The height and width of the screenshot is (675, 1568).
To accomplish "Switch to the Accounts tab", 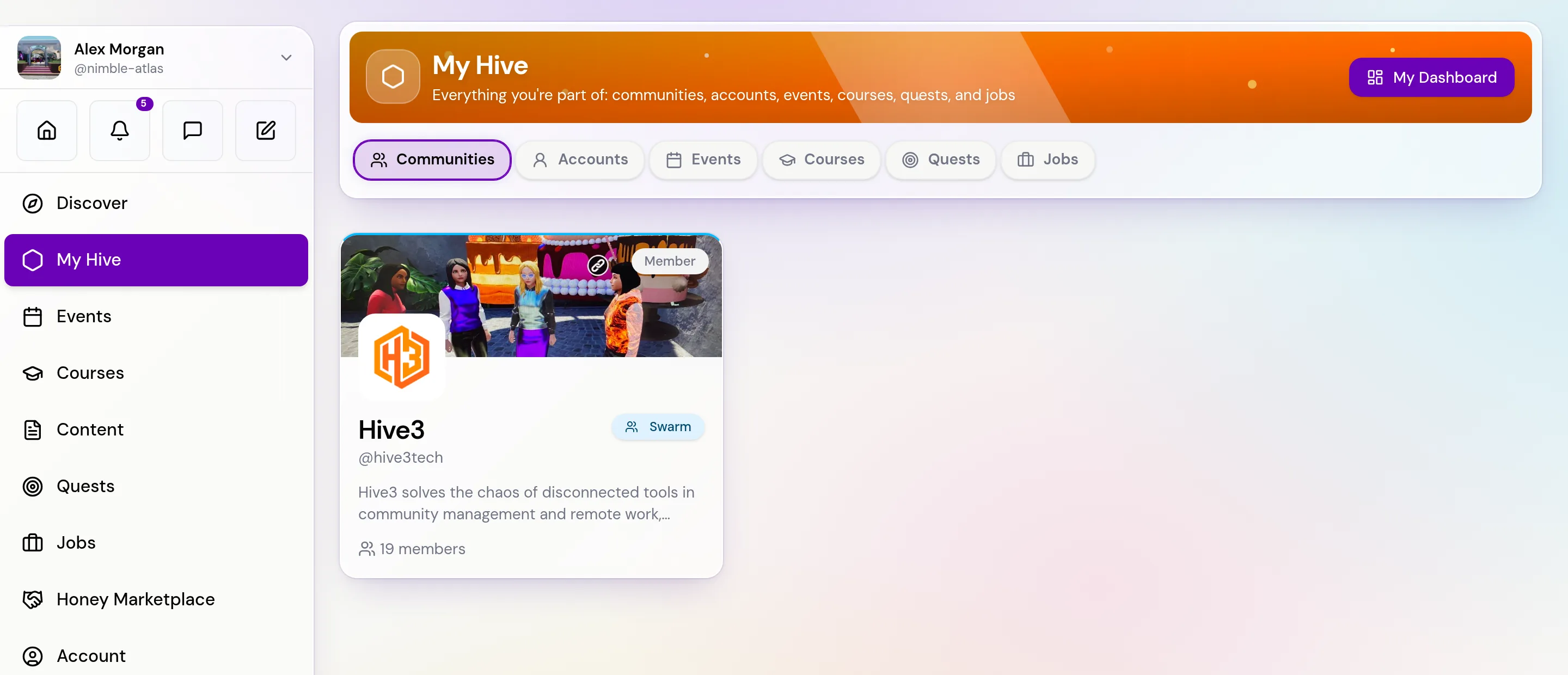I will (580, 159).
